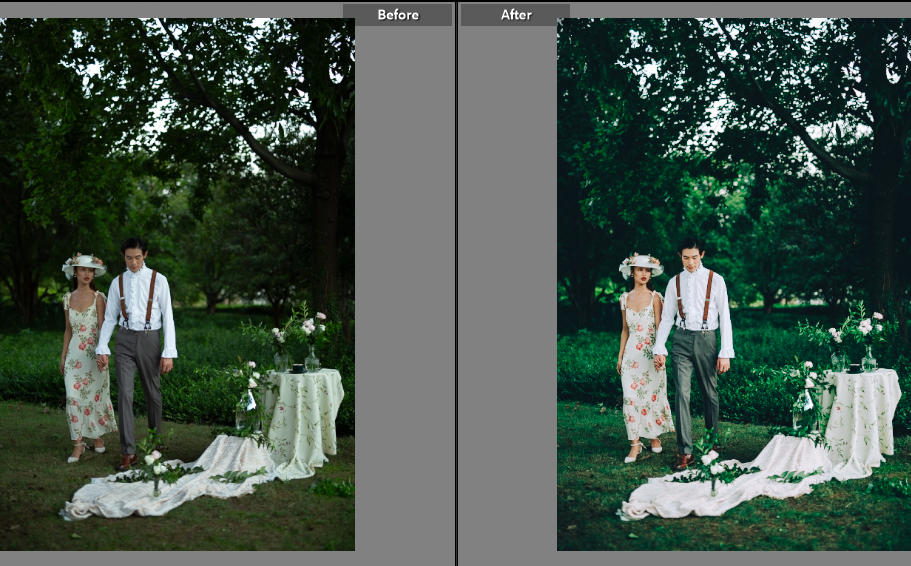Click the flower vase on table in Before photo
911x566 pixels.
point(312,357)
